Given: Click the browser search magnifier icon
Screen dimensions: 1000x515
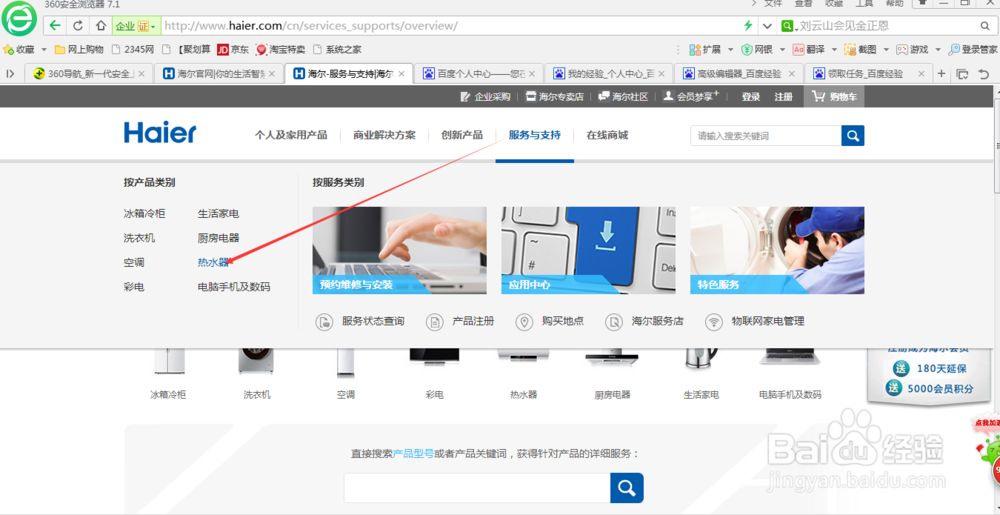Looking at the screenshot, I should 985,26.
